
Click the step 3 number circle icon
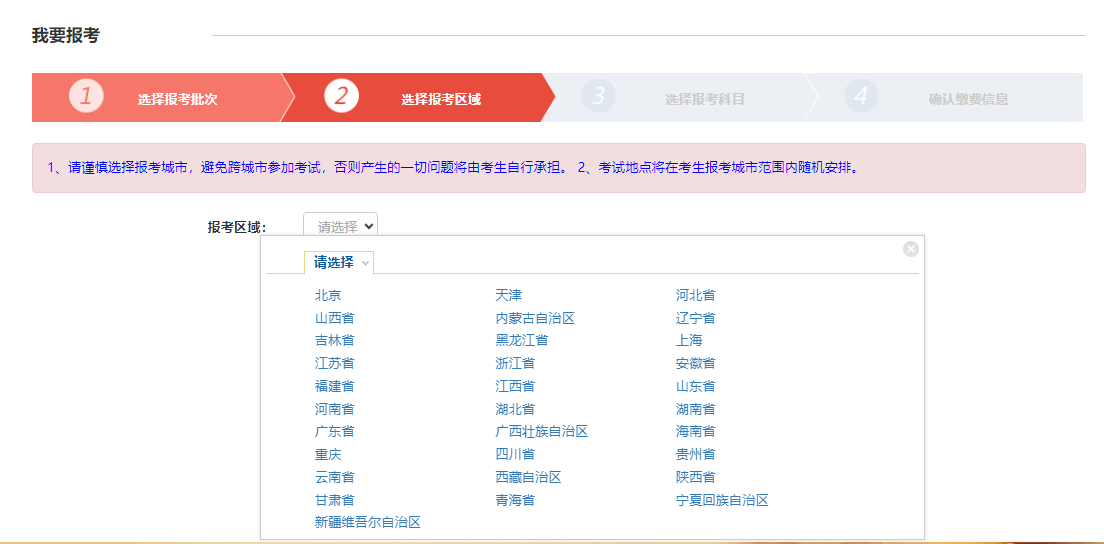click(x=598, y=97)
